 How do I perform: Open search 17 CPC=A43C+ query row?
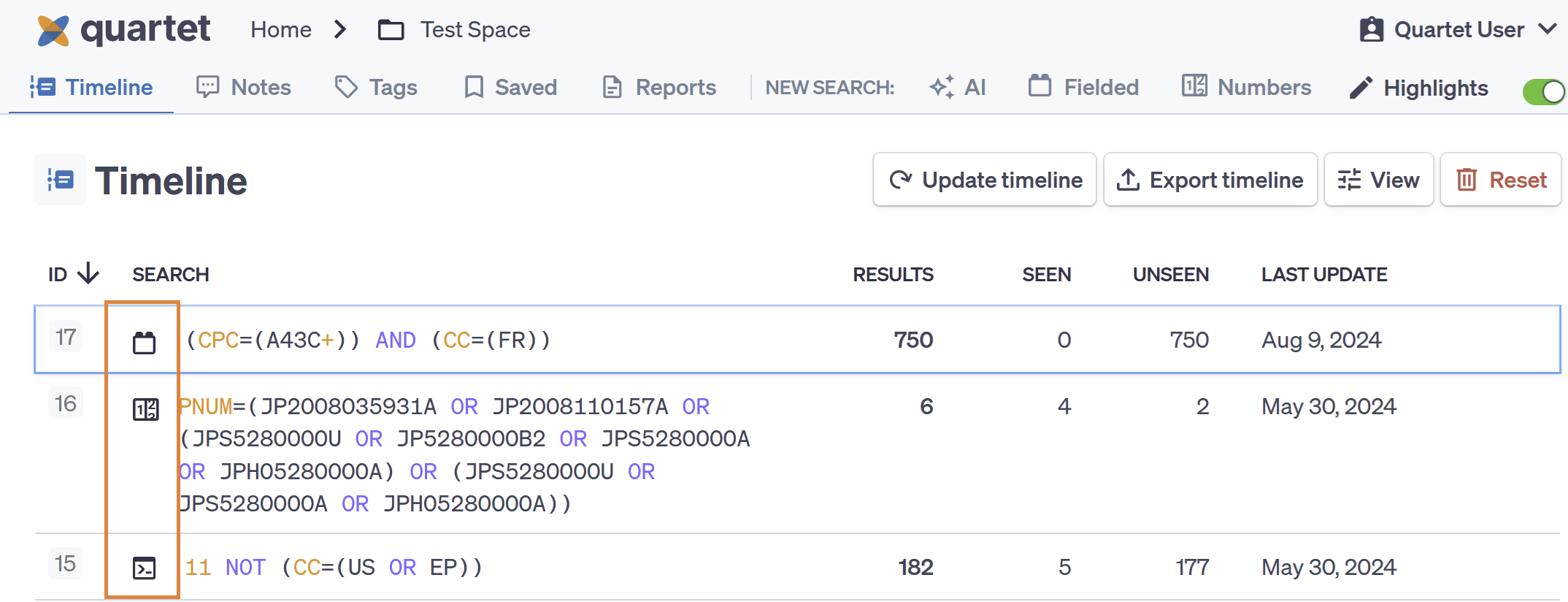tap(369, 340)
